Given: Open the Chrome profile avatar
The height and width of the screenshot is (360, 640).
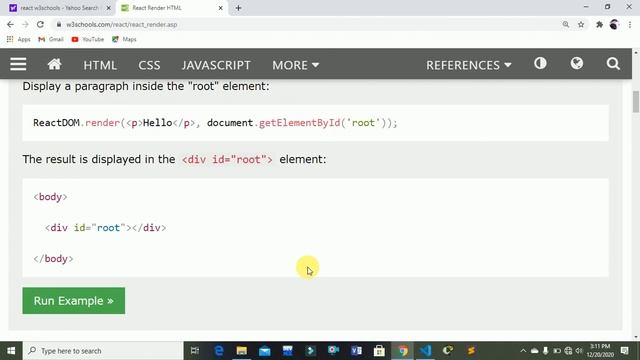Looking at the screenshot, I should click(614, 24).
